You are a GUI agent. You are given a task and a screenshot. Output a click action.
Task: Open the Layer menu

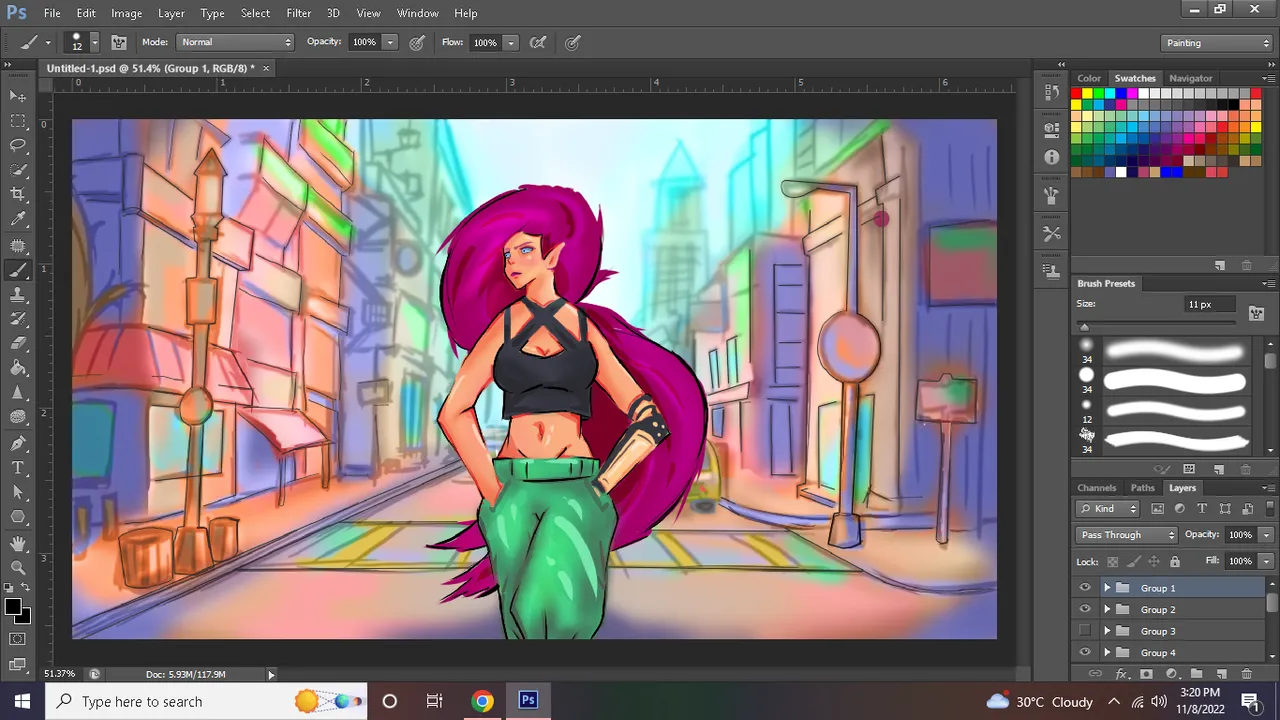(171, 13)
